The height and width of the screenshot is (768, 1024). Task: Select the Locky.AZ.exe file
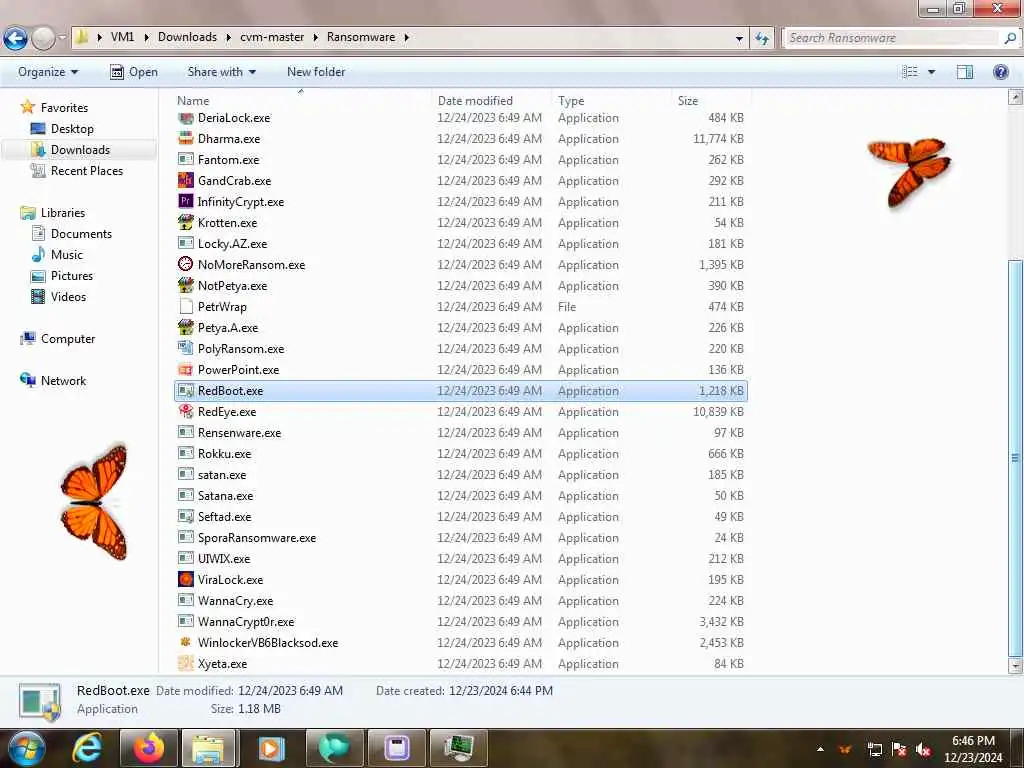tap(461, 244)
